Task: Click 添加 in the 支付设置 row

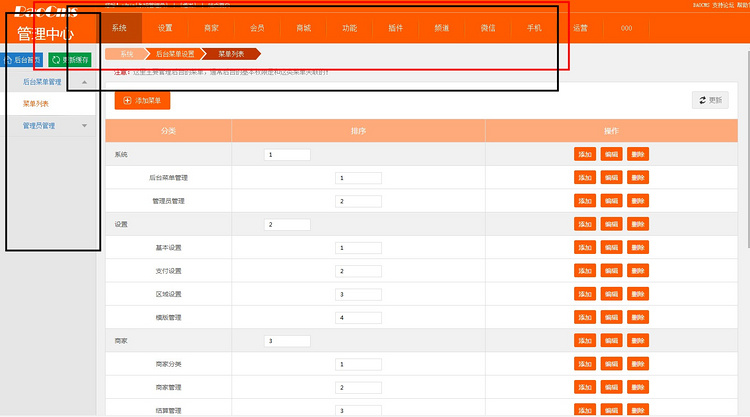Action: tap(585, 271)
